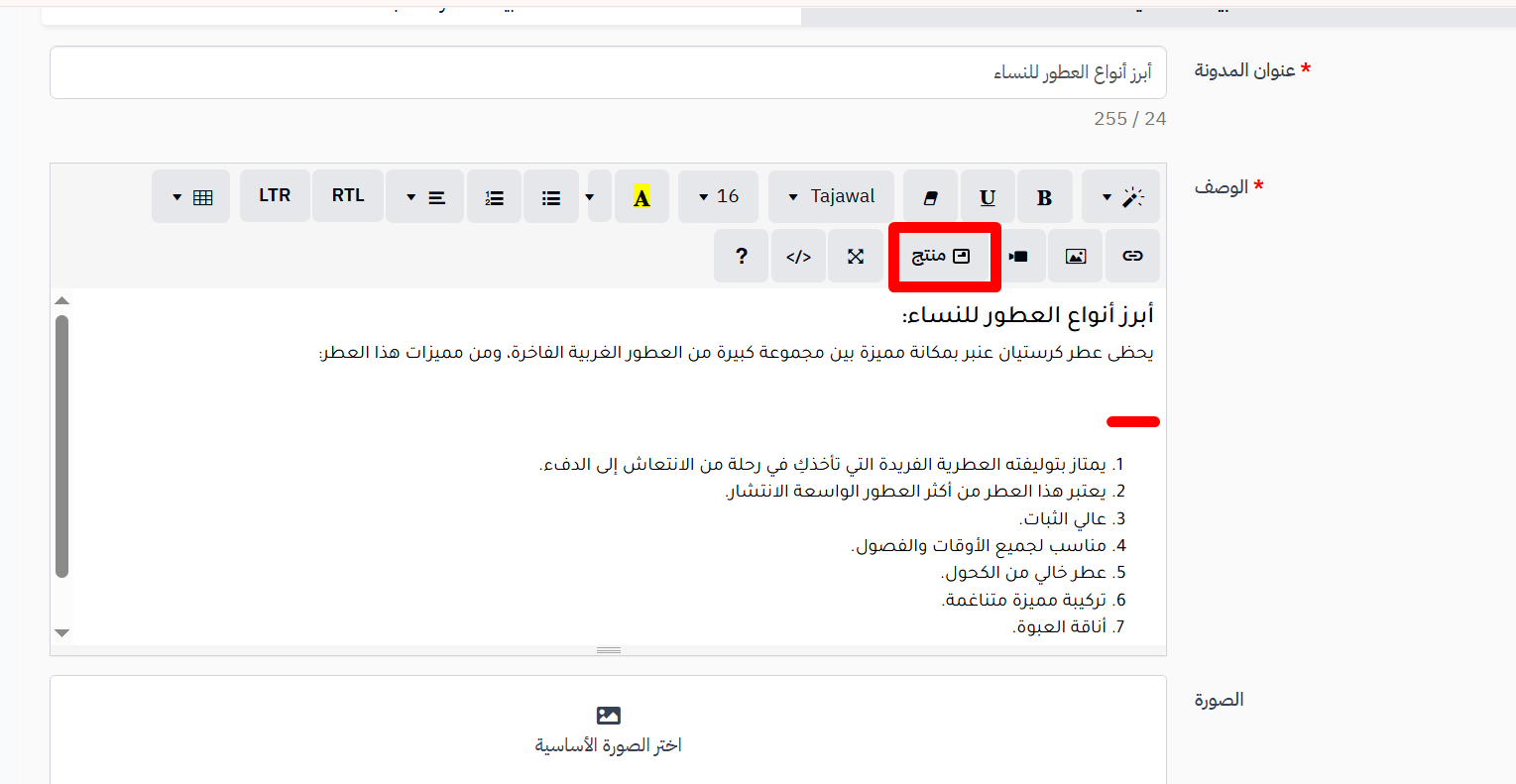The width and height of the screenshot is (1516, 784).
Task: Click the blog title input field
Action: [x=608, y=72]
